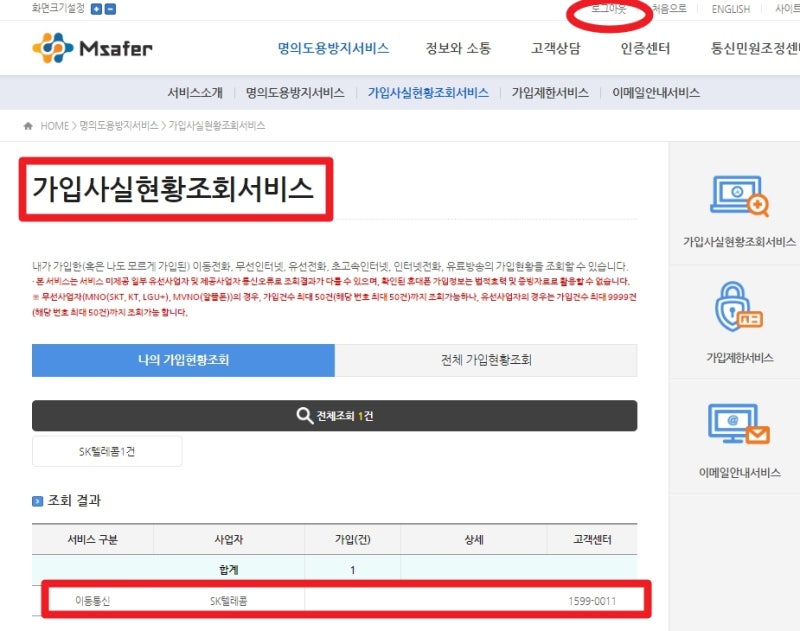This screenshot has width=800, height=631.
Task: Click SK텔레콤 cell in results row
Action: 229,601
